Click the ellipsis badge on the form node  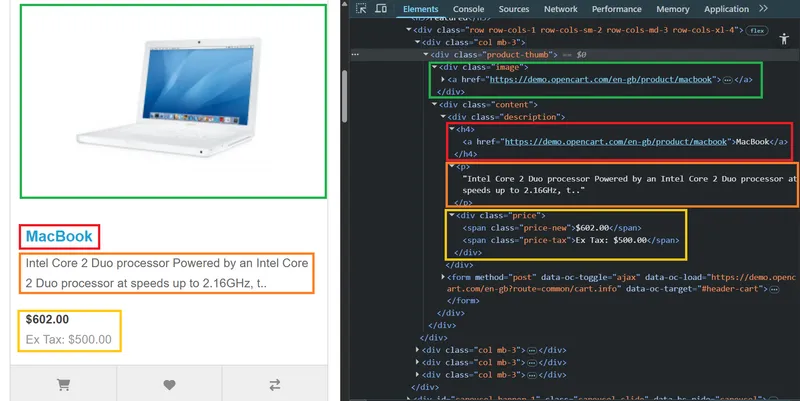[x=774, y=289]
